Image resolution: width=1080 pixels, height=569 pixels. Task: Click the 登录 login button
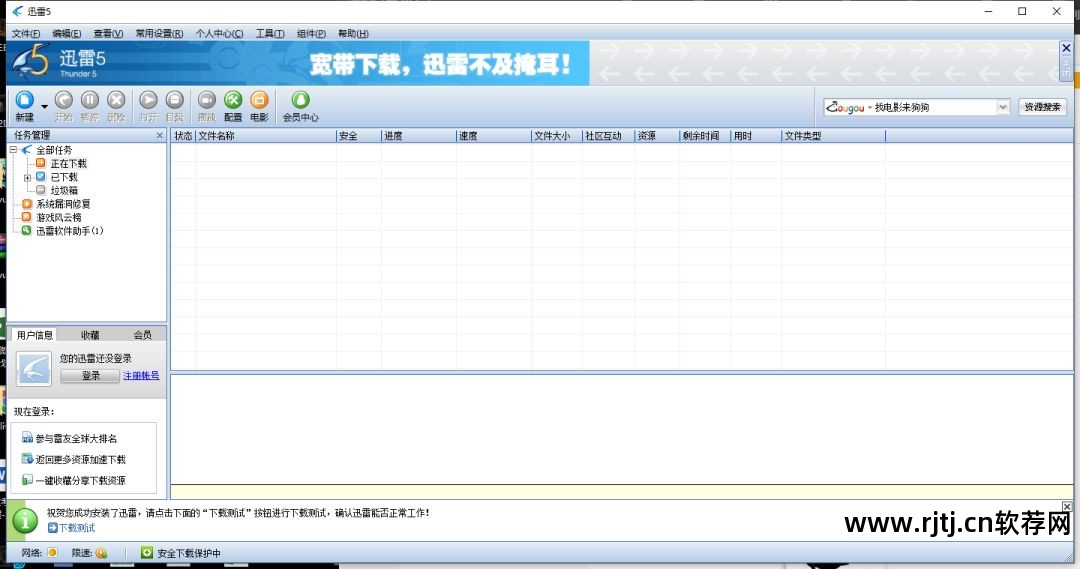(x=90, y=375)
